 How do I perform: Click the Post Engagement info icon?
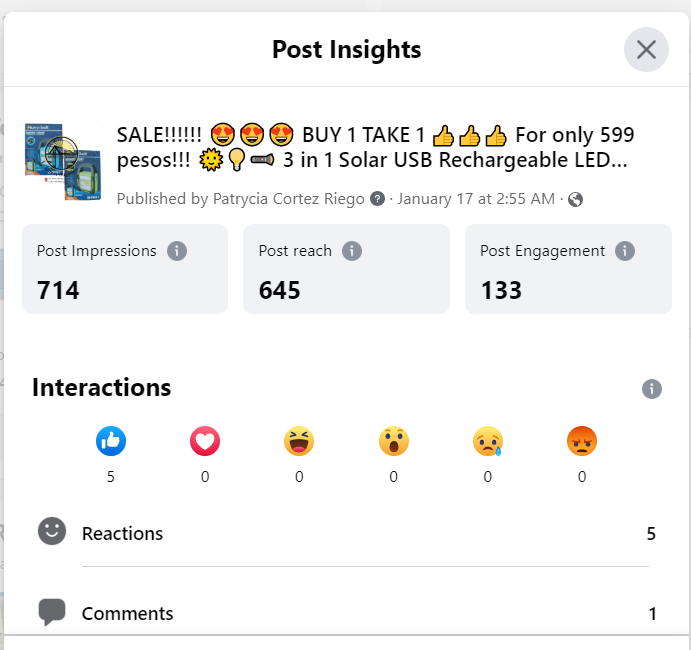pyautogui.click(x=625, y=251)
